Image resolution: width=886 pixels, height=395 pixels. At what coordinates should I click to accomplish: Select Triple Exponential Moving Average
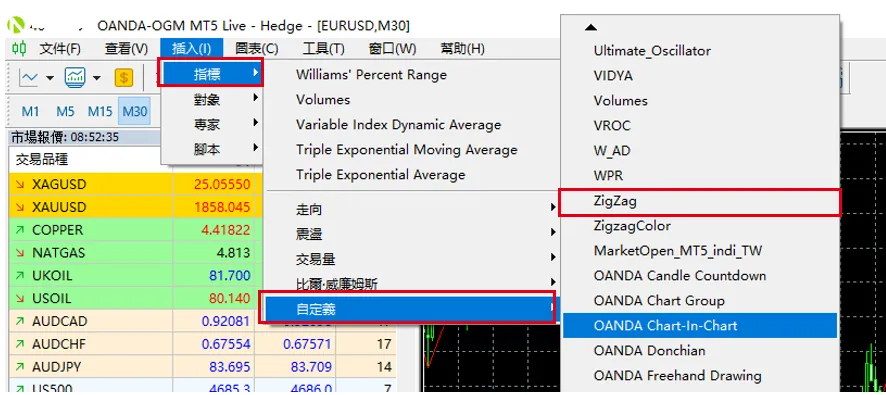tap(407, 150)
